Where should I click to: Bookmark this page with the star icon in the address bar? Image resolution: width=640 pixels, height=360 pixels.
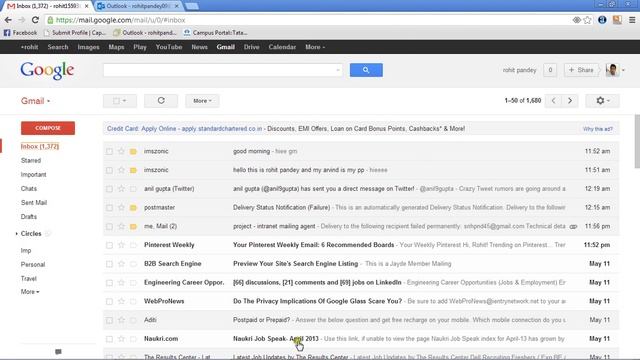(587, 20)
